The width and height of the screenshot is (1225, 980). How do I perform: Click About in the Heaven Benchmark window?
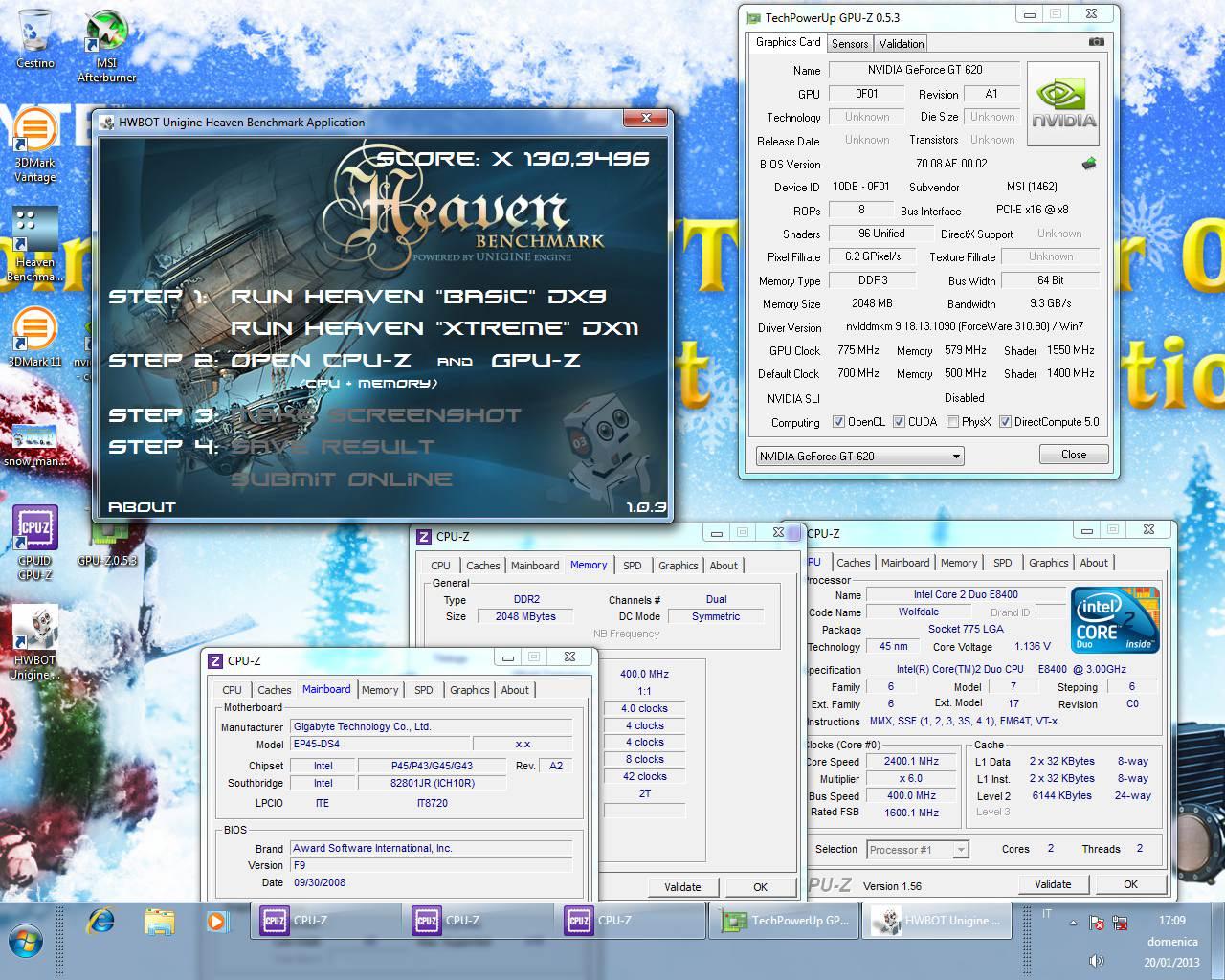pyautogui.click(x=142, y=507)
